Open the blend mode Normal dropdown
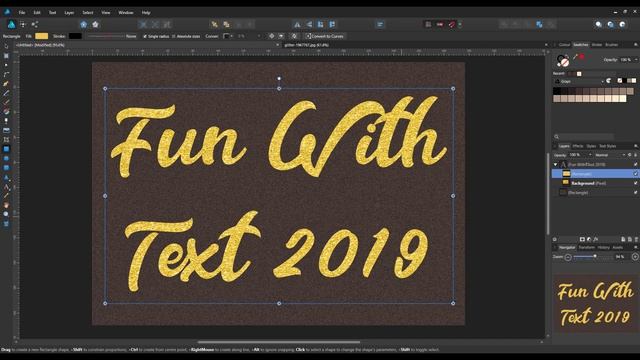The image size is (640, 360). click(610, 155)
